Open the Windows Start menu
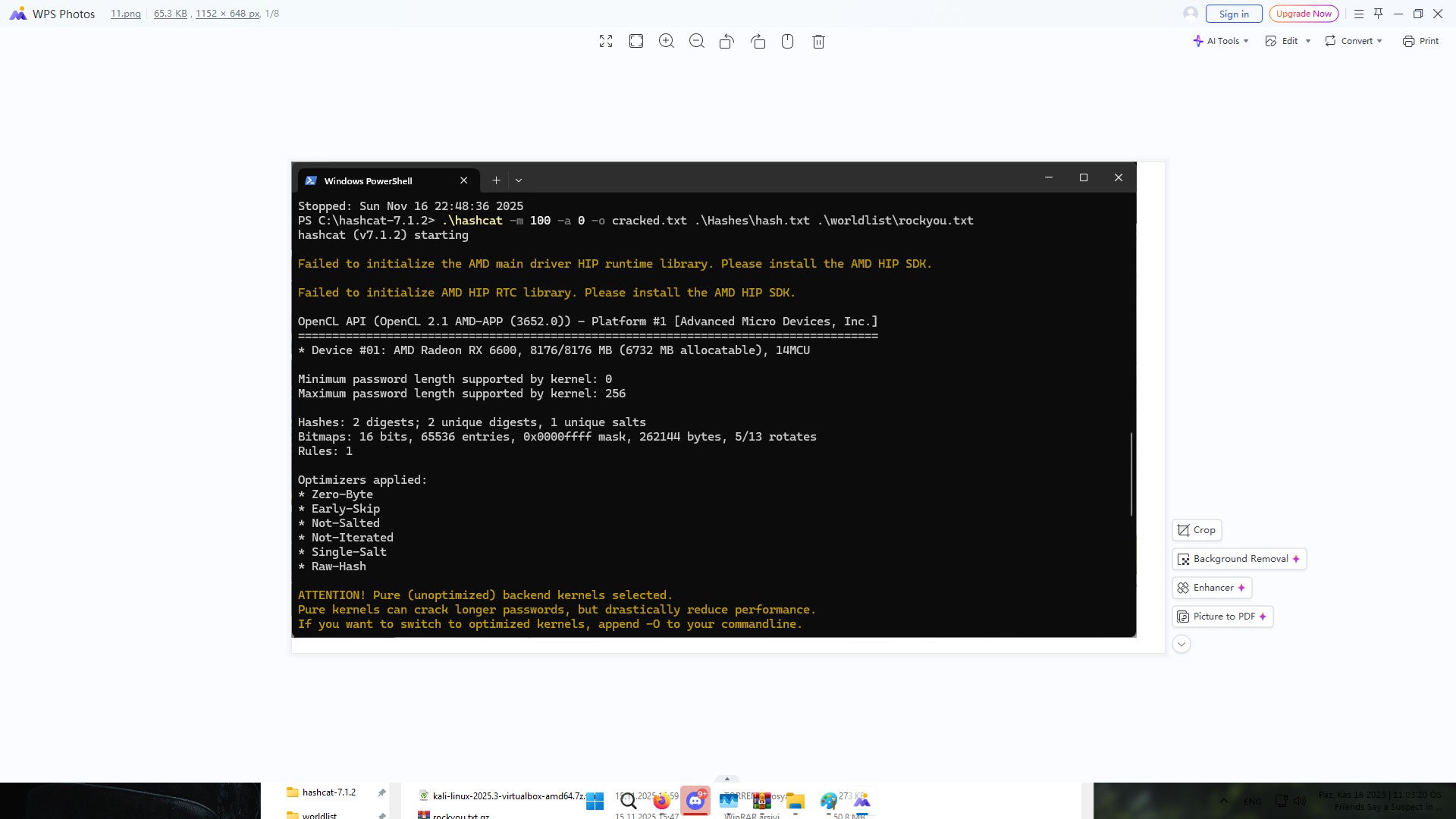Viewport: 1456px width, 819px height. click(595, 801)
